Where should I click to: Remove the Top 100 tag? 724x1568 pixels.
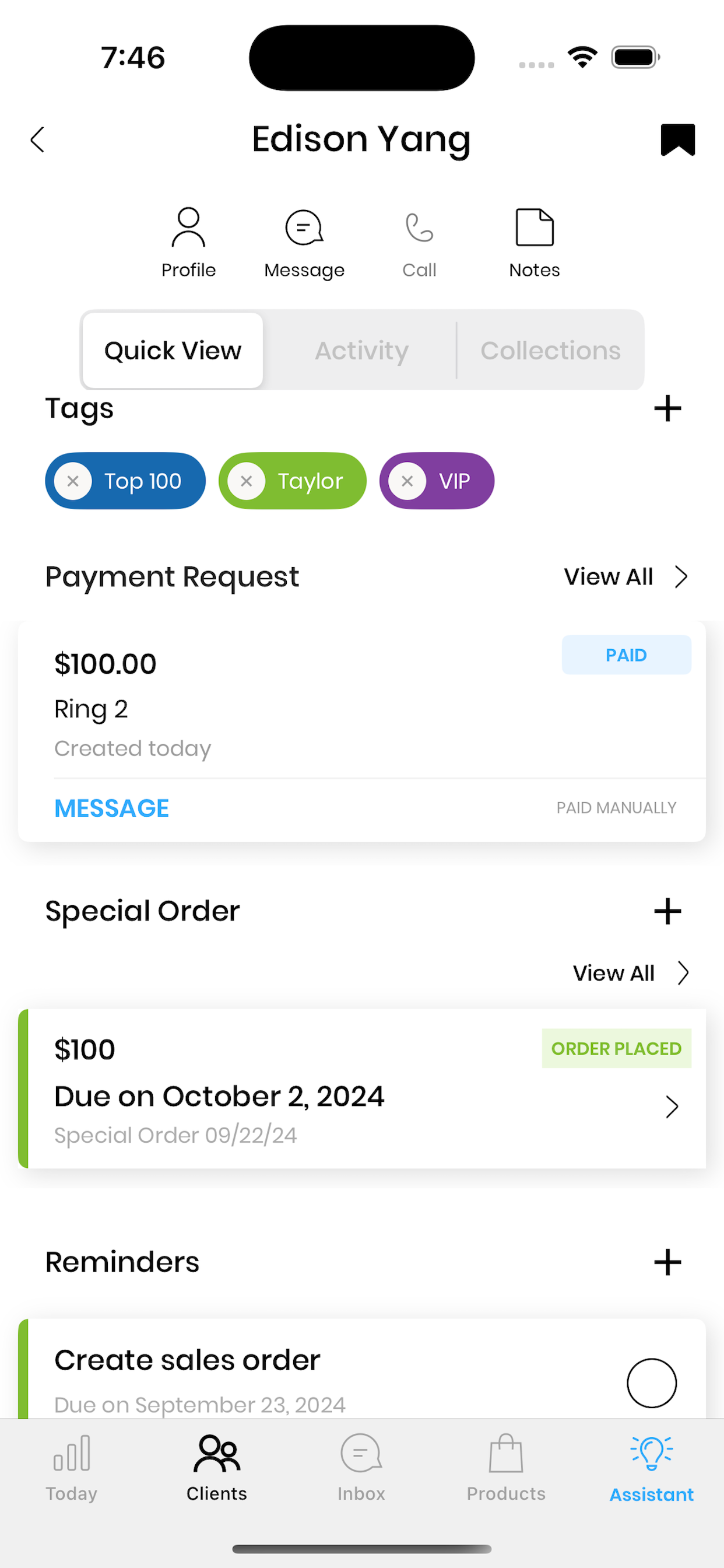(73, 481)
